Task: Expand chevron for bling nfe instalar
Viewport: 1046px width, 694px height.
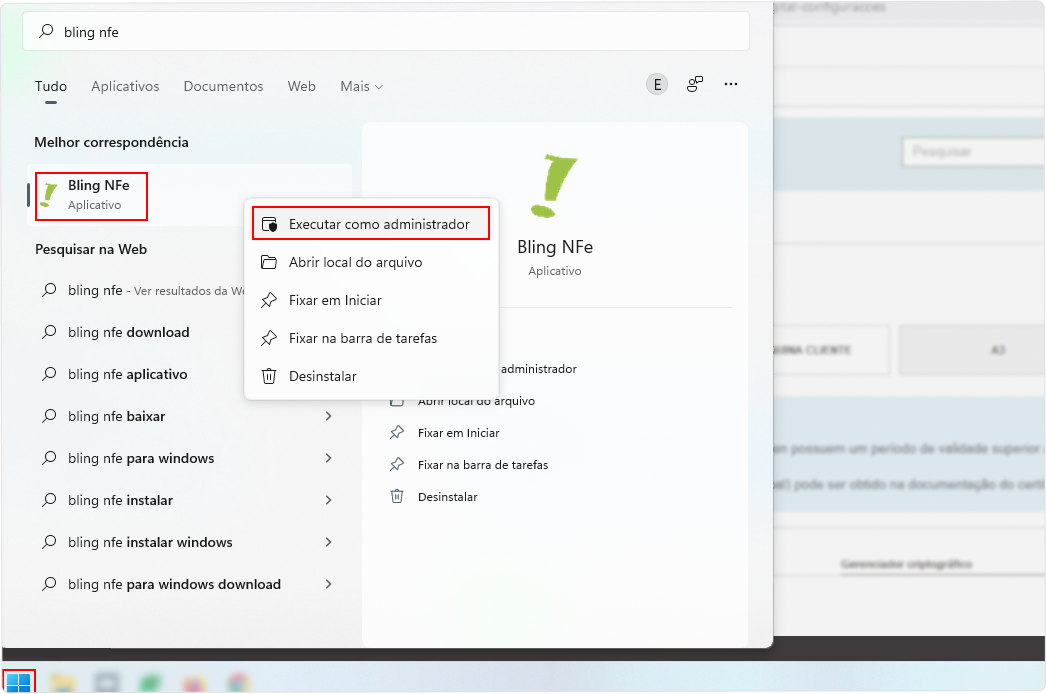Action: tap(328, 500)
